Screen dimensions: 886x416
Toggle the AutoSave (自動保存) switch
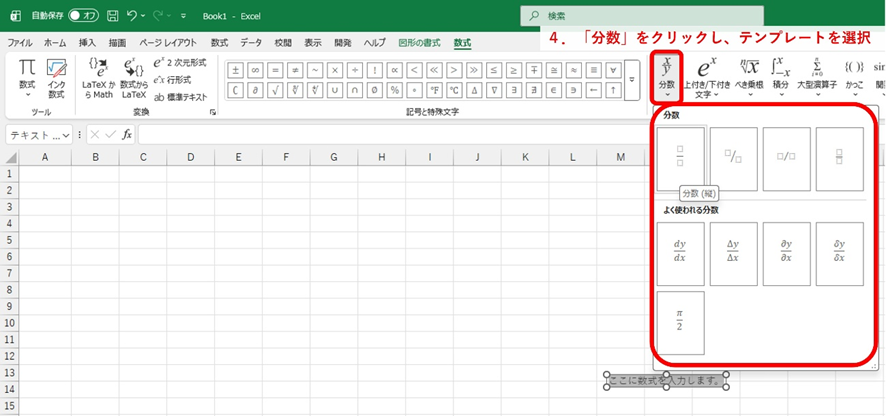[x=82, y=16]
